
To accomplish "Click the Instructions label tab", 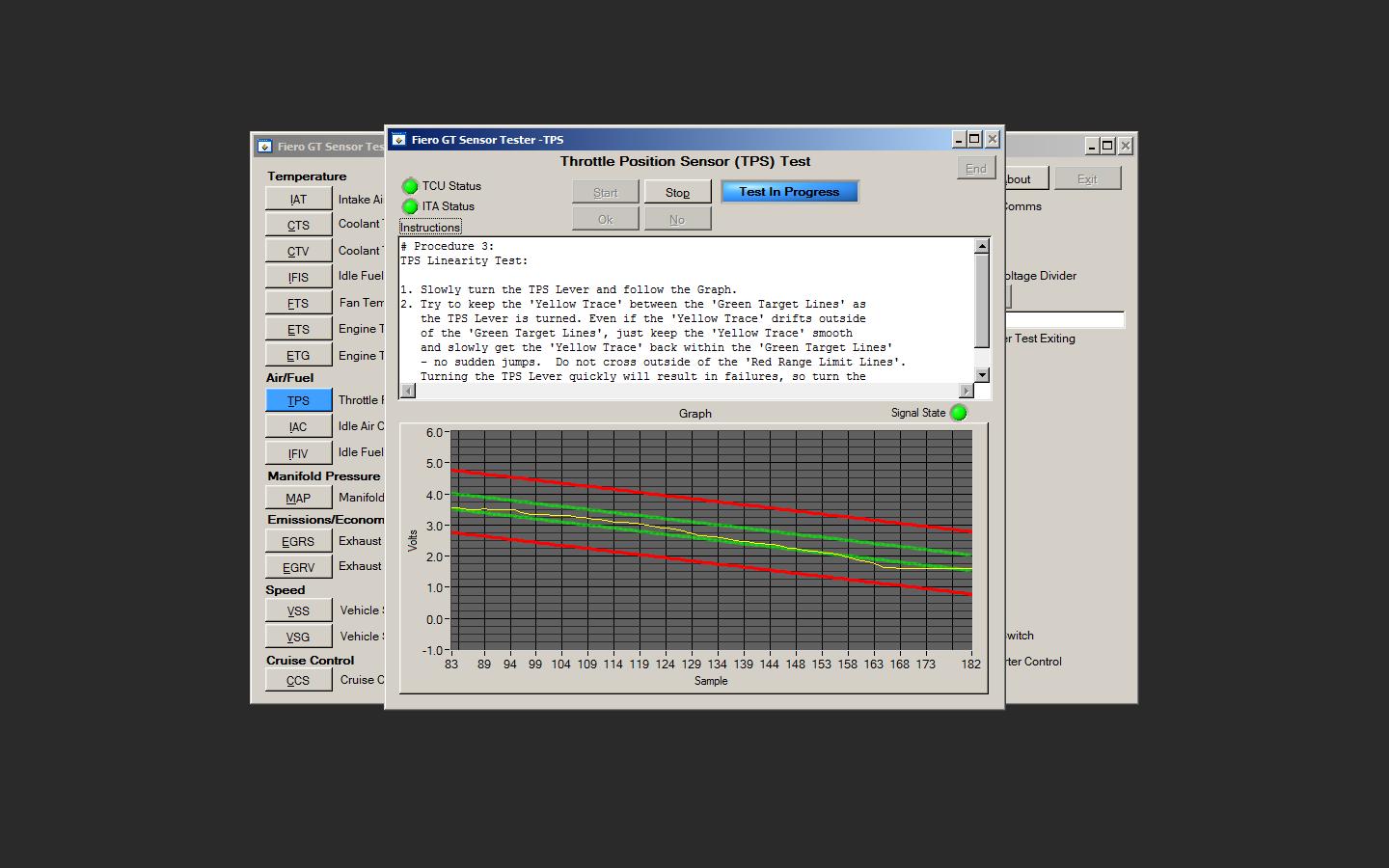I will click(430, 228).
